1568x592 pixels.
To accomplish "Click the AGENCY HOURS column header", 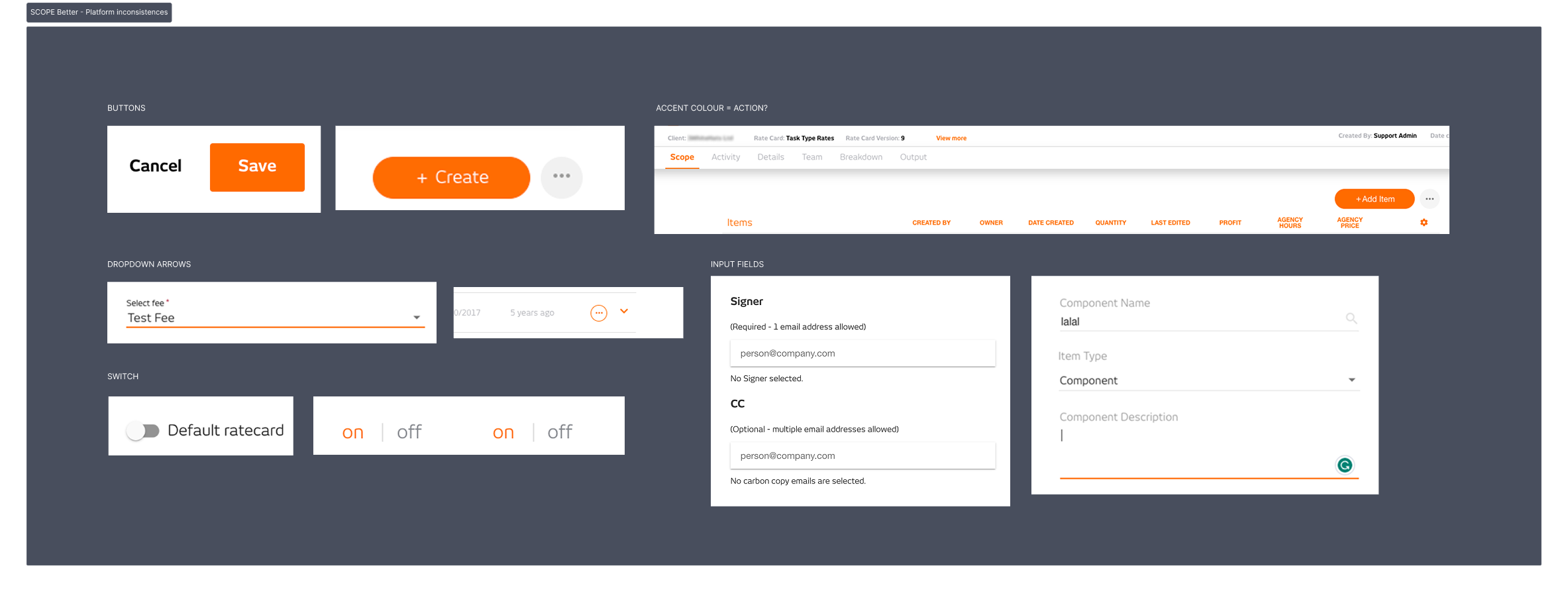I will 1290,223.
